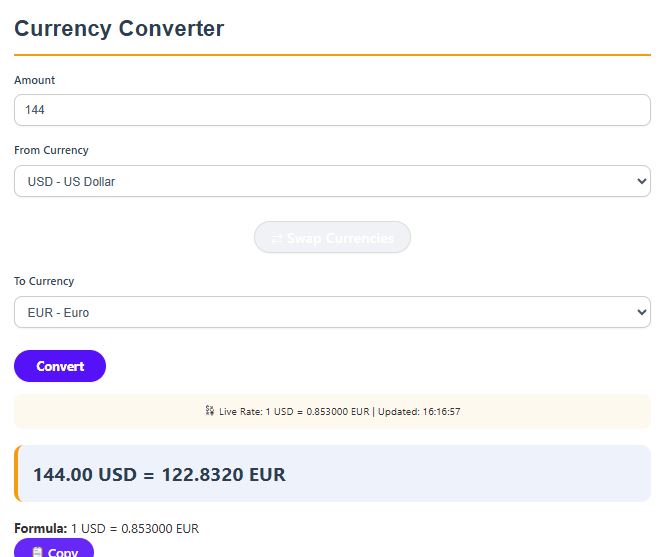Click the From Currency label
The height and width of the screenshot is (557, 671).
[51, 150]
